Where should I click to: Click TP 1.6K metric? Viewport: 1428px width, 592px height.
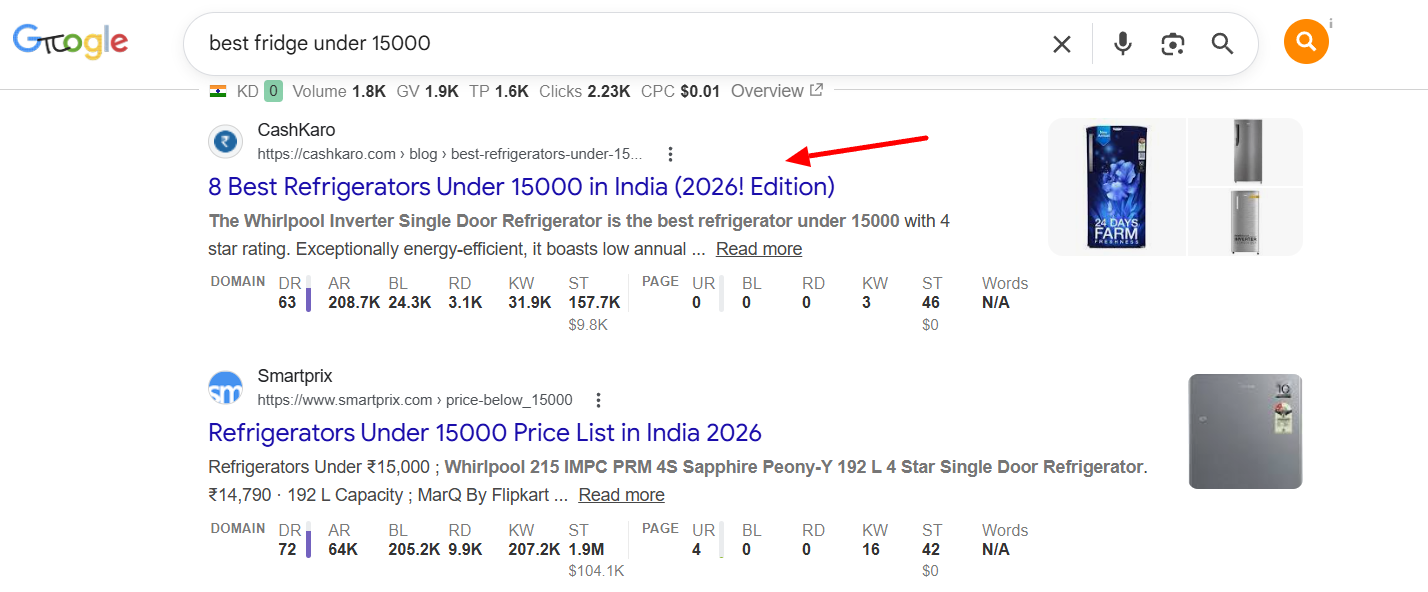[x=498, y=91]
